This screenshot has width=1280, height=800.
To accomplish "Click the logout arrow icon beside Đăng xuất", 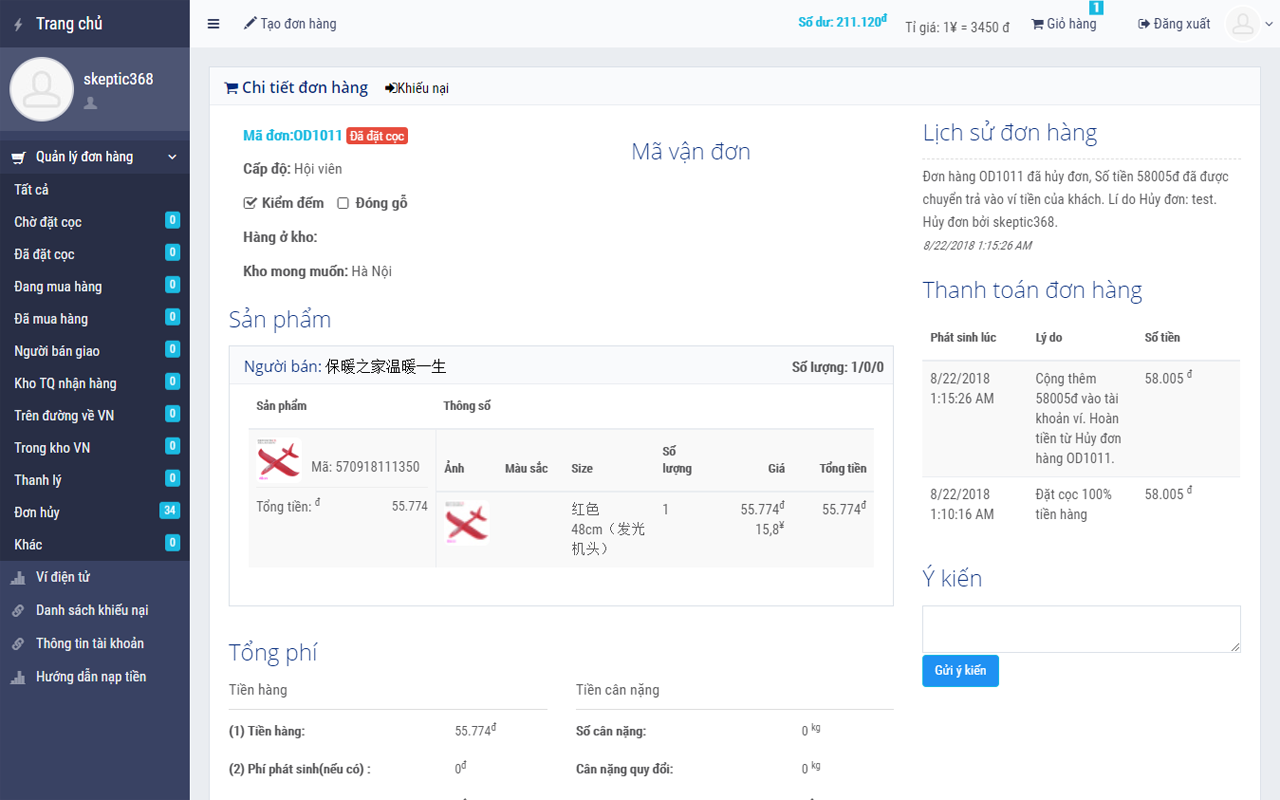I will click(1144, 24).
